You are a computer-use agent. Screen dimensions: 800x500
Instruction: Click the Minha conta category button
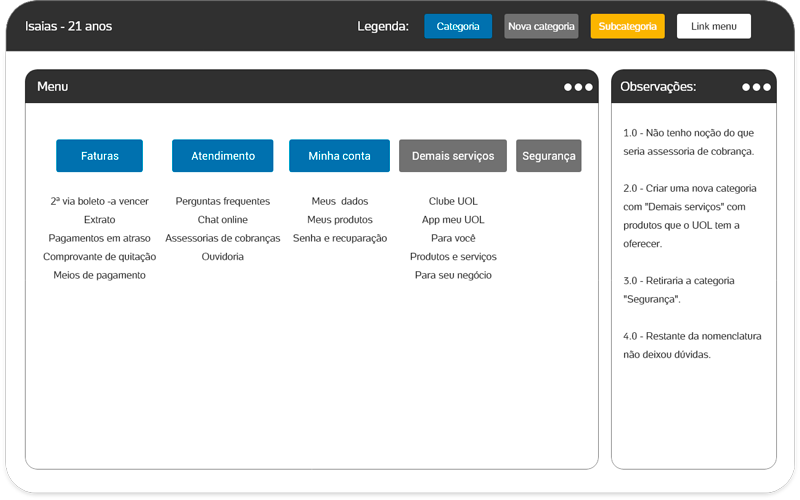pyautogui.click(x=339, y=156)
